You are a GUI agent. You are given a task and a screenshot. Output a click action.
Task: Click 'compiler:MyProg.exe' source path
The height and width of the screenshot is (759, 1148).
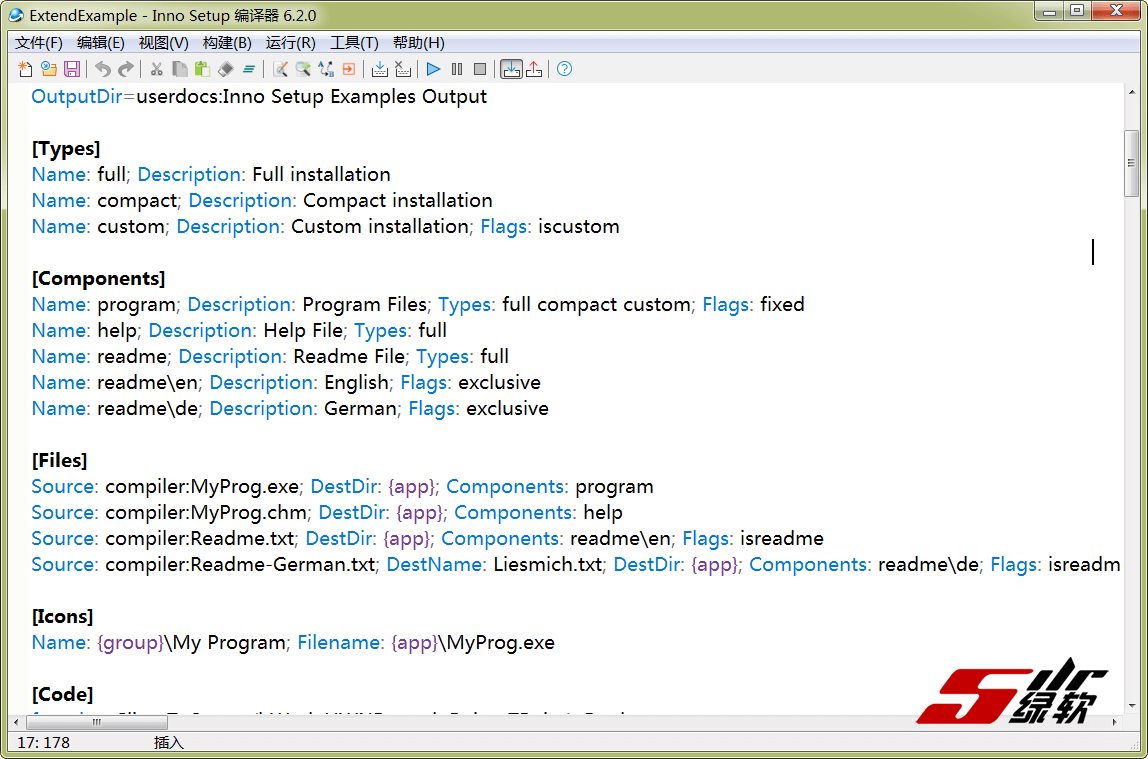[x=202, y=487]
